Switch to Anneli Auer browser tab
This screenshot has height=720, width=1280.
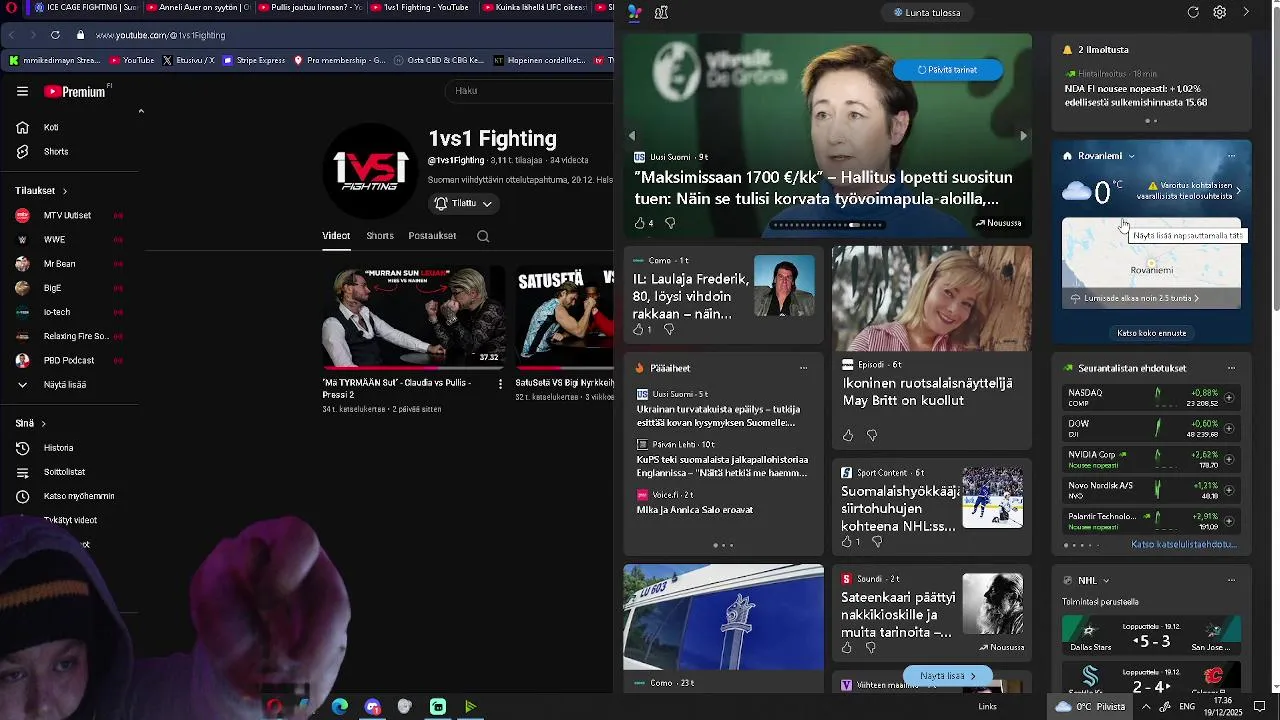click(x=197, y=8)
